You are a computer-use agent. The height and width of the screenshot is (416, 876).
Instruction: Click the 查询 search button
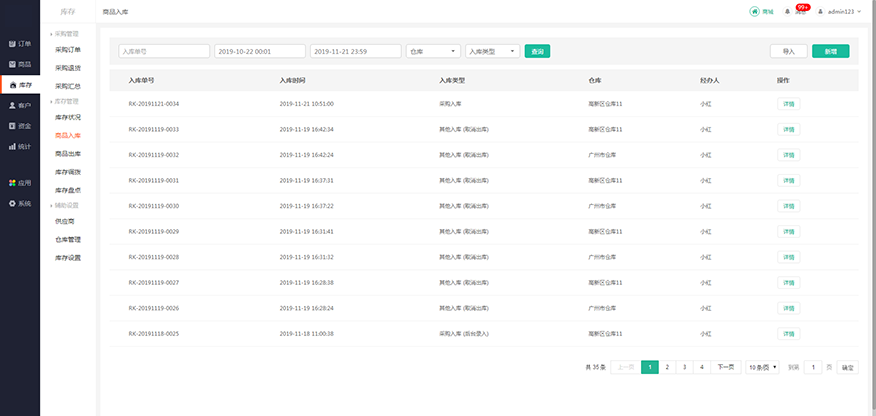(x=537, y=51)
